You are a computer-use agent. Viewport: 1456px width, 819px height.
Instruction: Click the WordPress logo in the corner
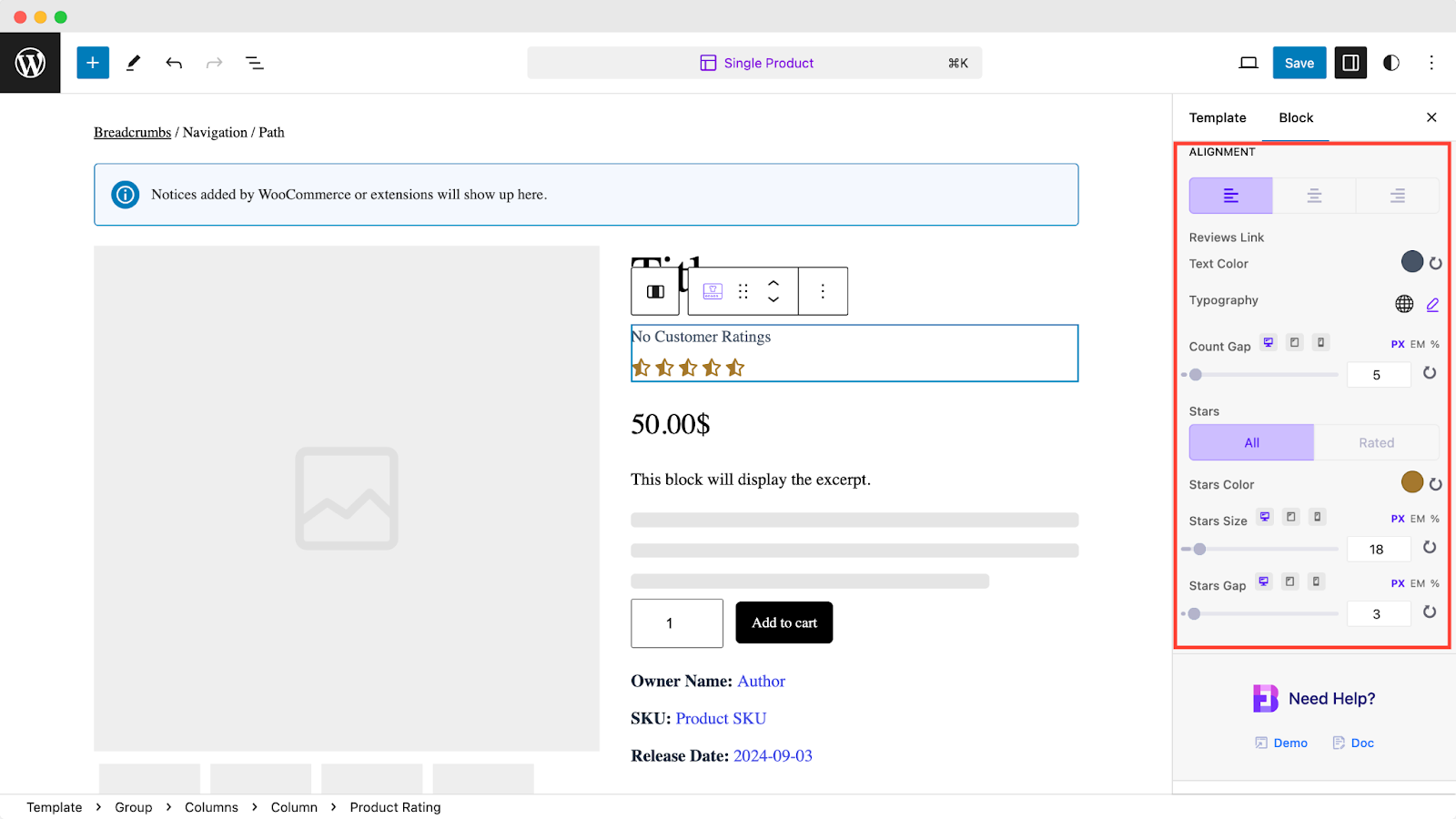tap(30, 63)
